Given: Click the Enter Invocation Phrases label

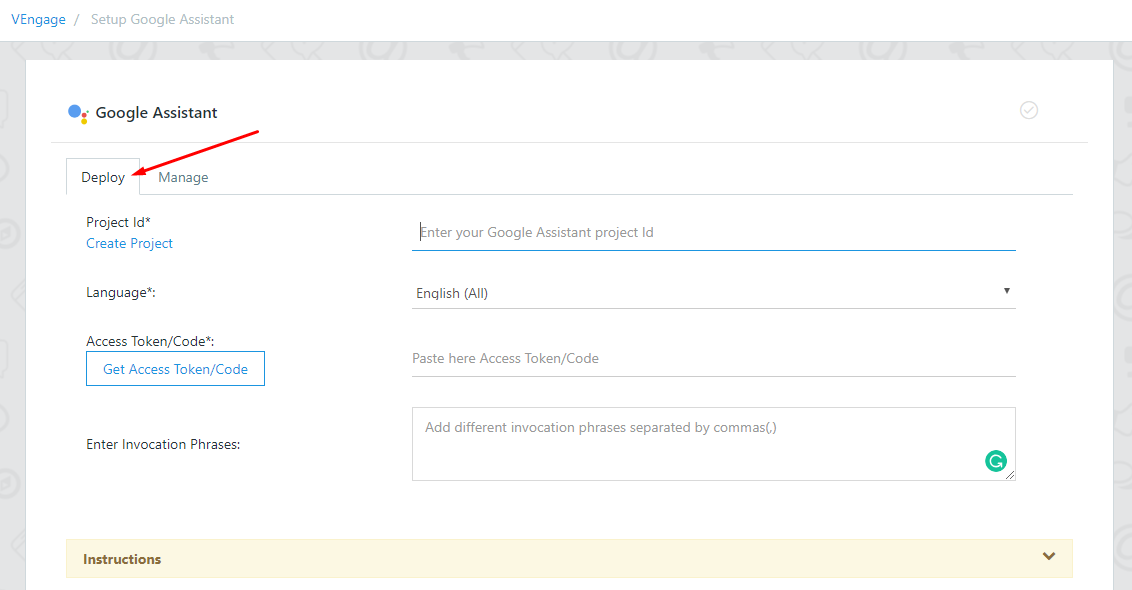Looking at the screenshot, I should [163, 444].
